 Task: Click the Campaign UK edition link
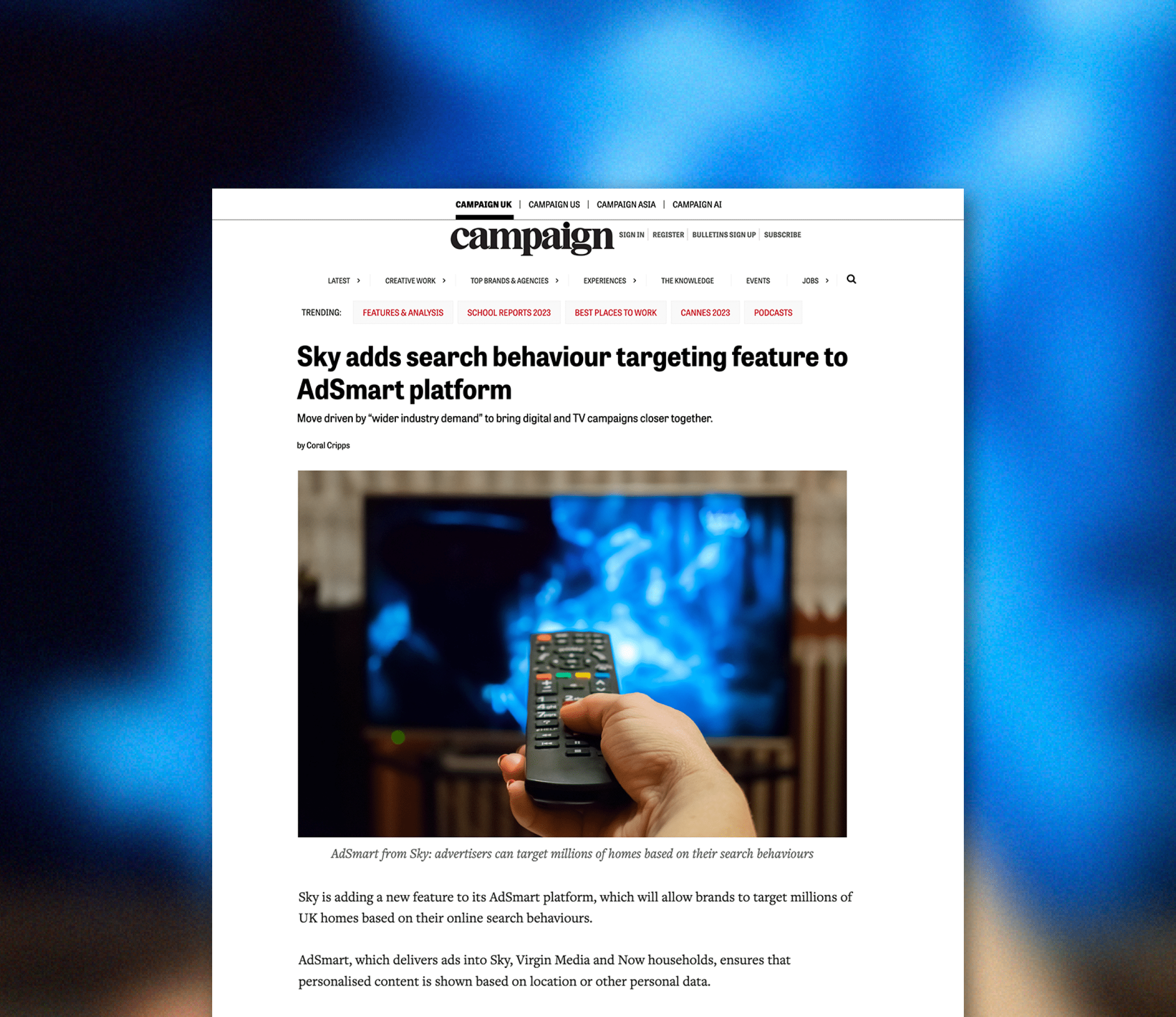pos(483,203)
